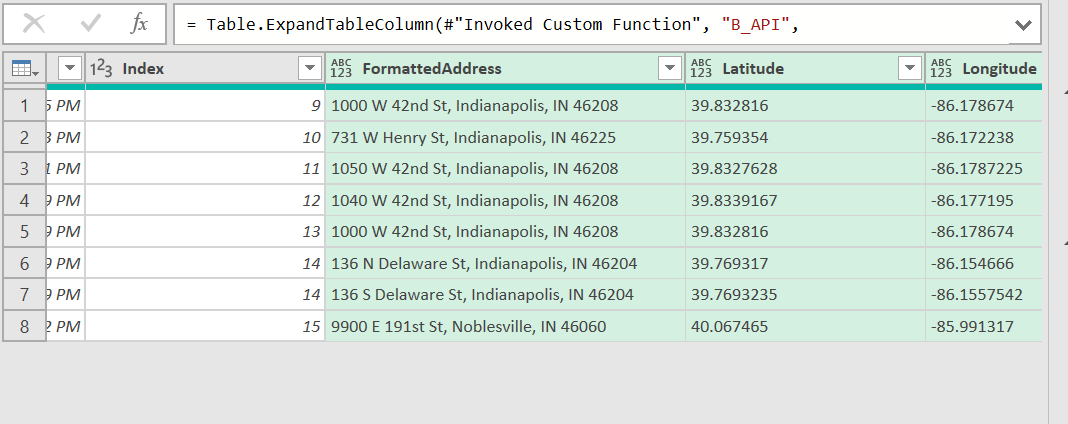Change data type icon of Latitude column

pyautogui.click(x=702, y=68)
